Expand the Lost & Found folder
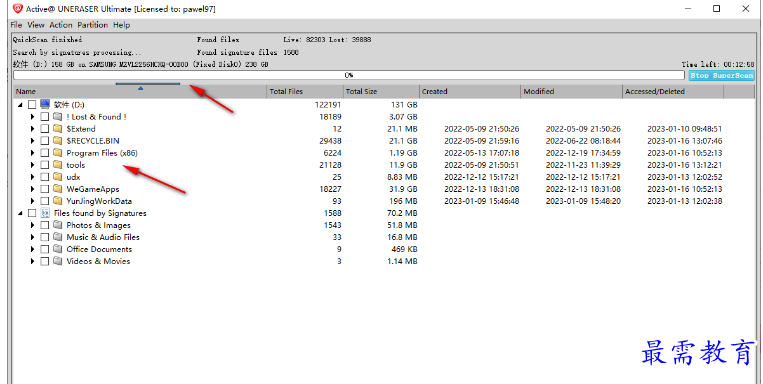This screenshot has width=763, height=384. [33, 117]
